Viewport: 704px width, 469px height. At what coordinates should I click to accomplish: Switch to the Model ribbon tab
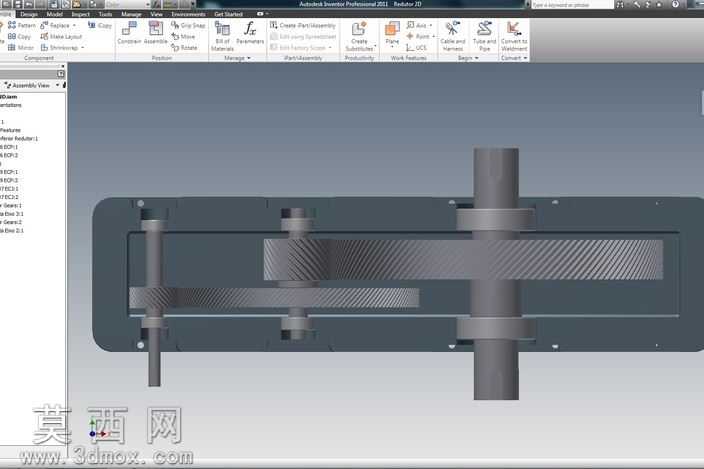(54, 14)
